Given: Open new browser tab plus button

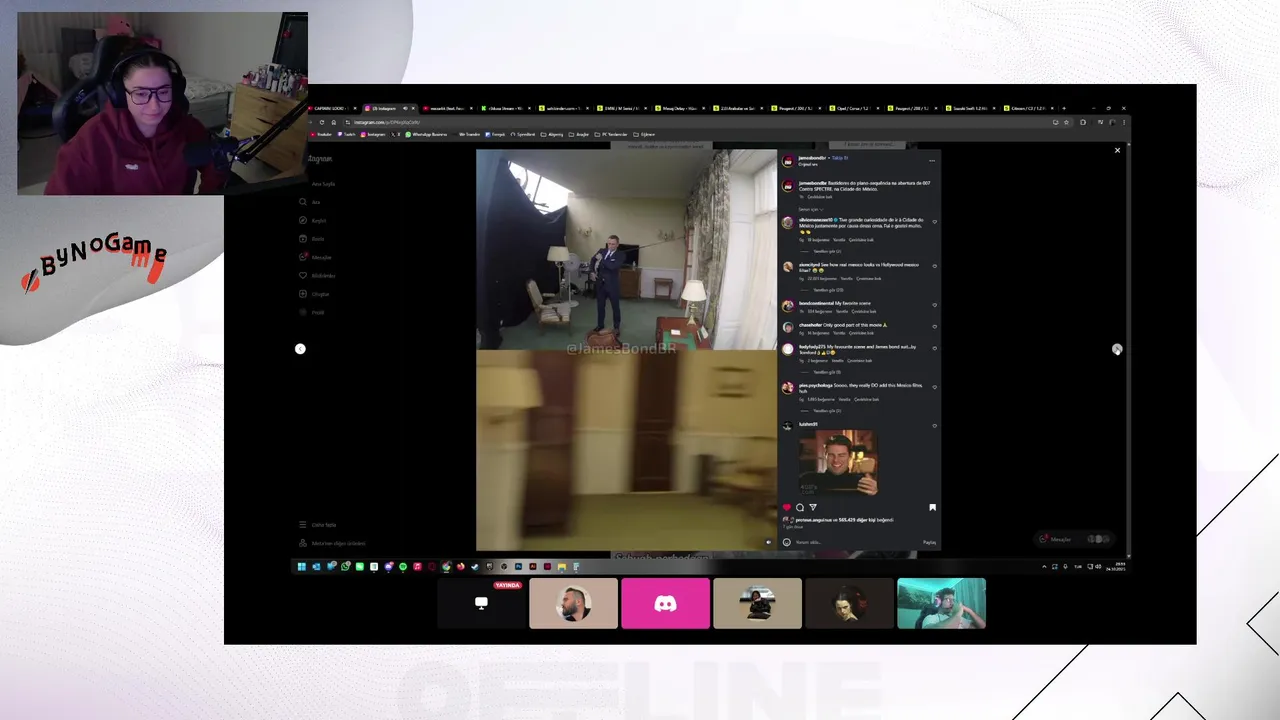Looking at the screenshot, I should [1064, 108].
